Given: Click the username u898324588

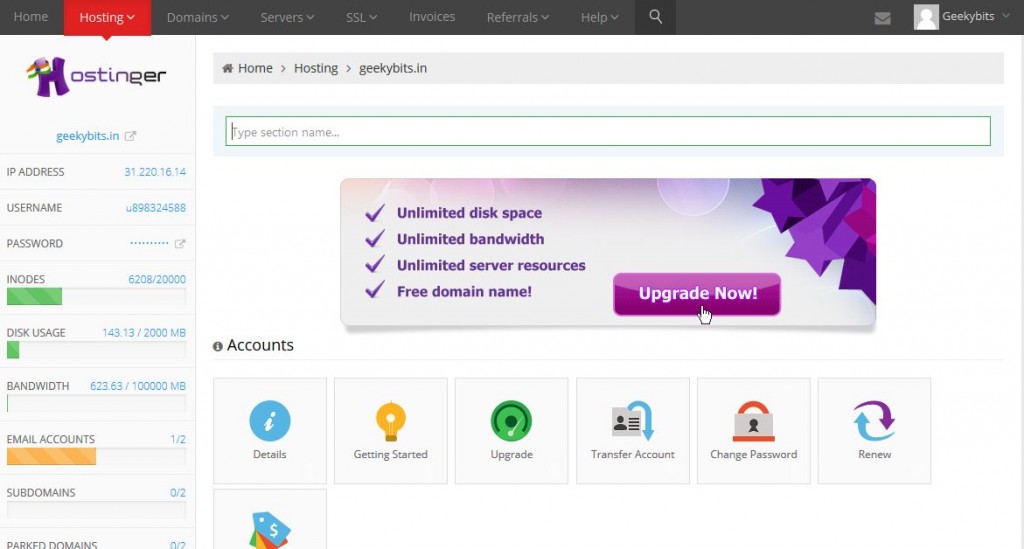Looking at the screenshot, I should (155, 208).
